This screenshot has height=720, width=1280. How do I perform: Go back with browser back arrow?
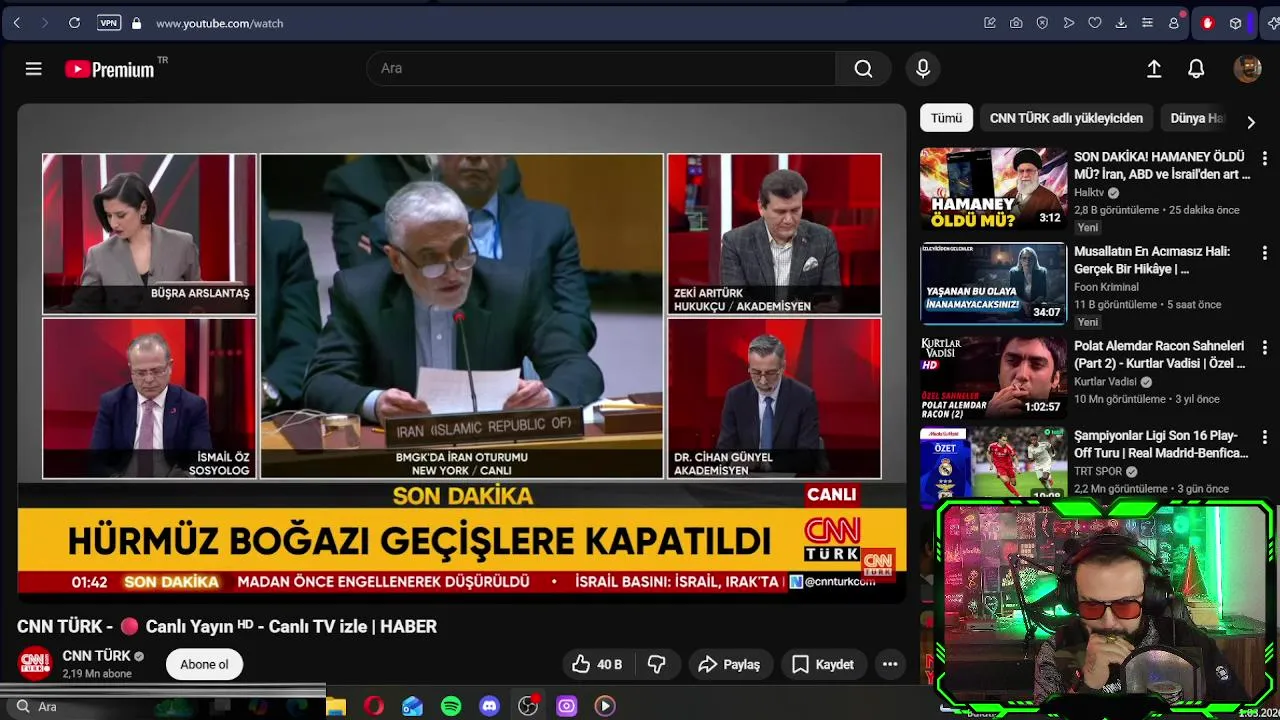(x=17, y=23)
